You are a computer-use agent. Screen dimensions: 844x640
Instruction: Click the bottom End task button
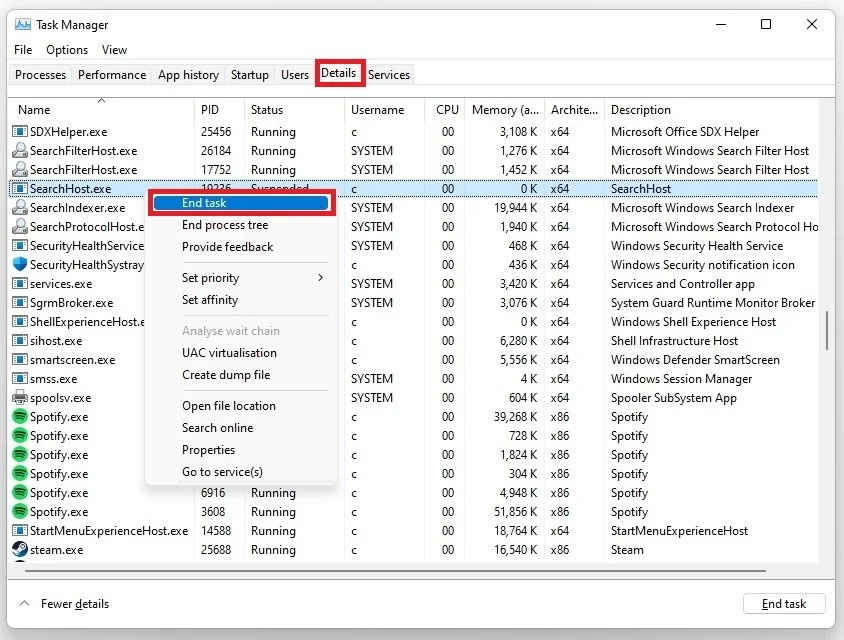pos(784,604)
